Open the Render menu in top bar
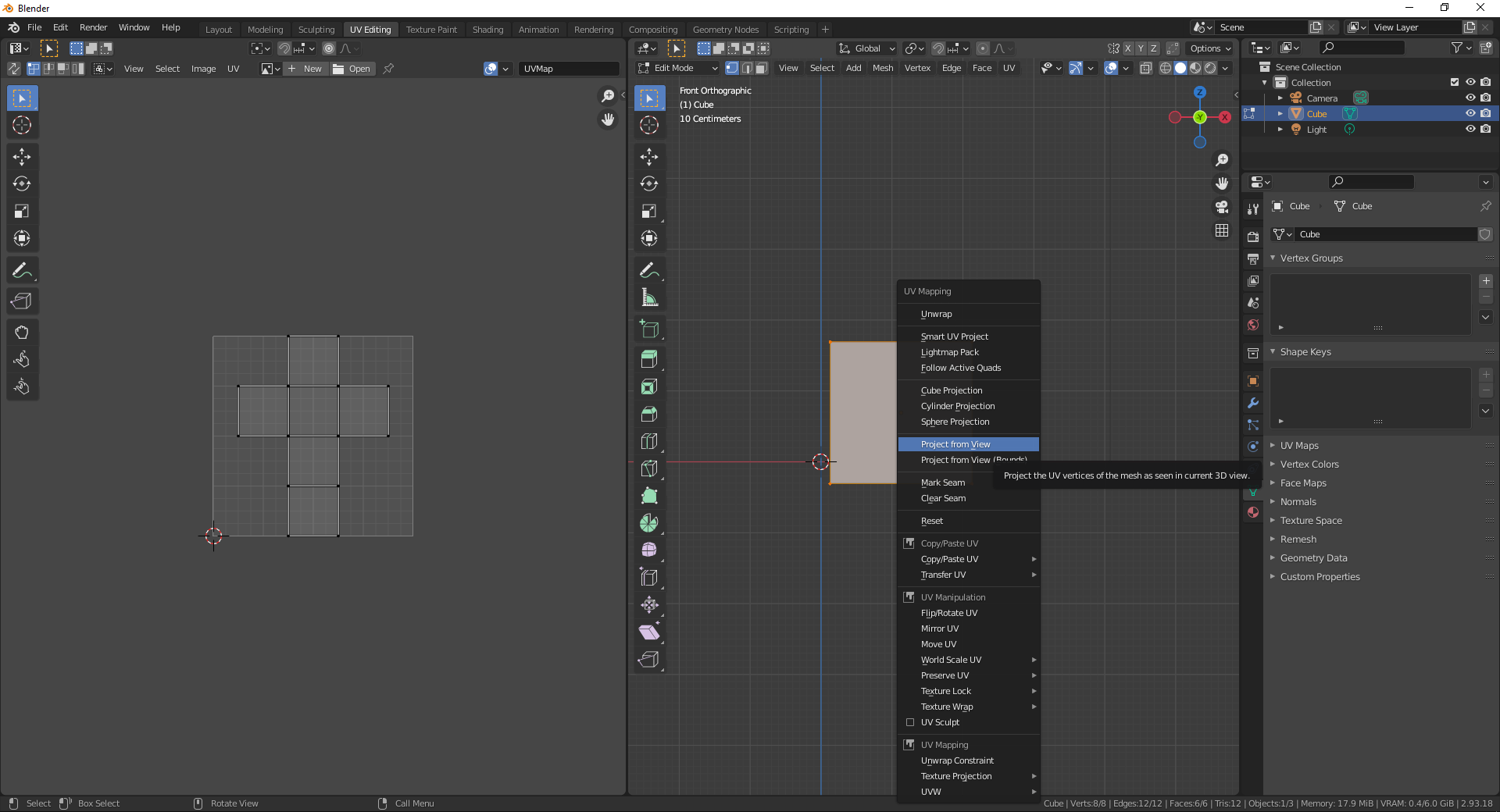 click(93, 27)
